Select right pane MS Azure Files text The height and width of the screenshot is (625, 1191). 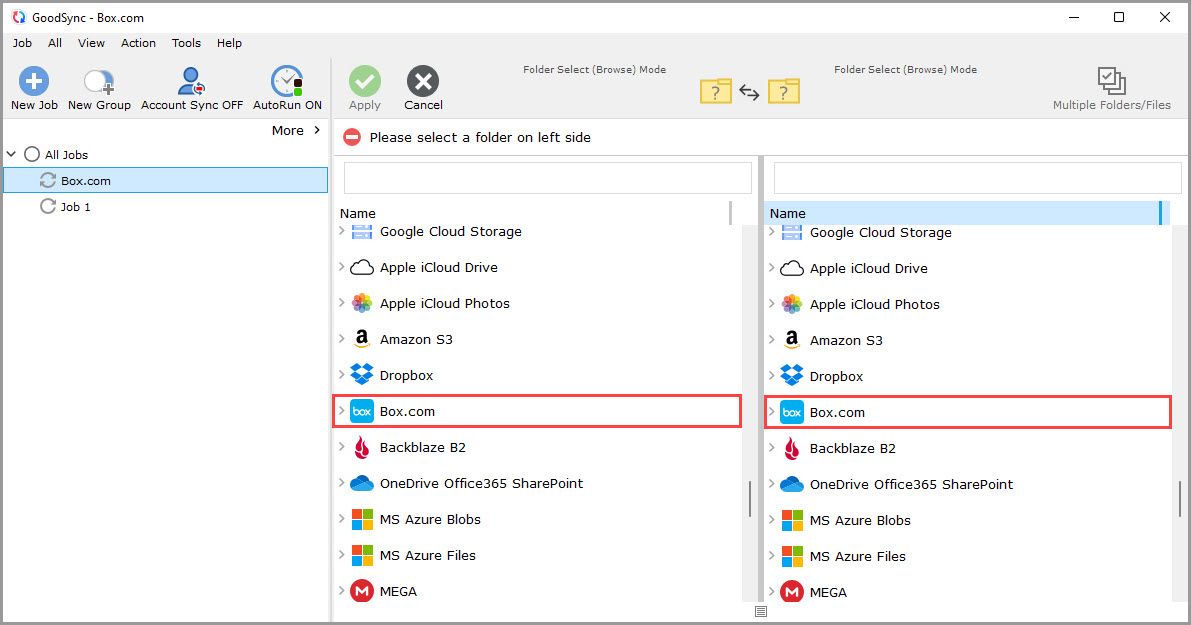tap(858, 557)
